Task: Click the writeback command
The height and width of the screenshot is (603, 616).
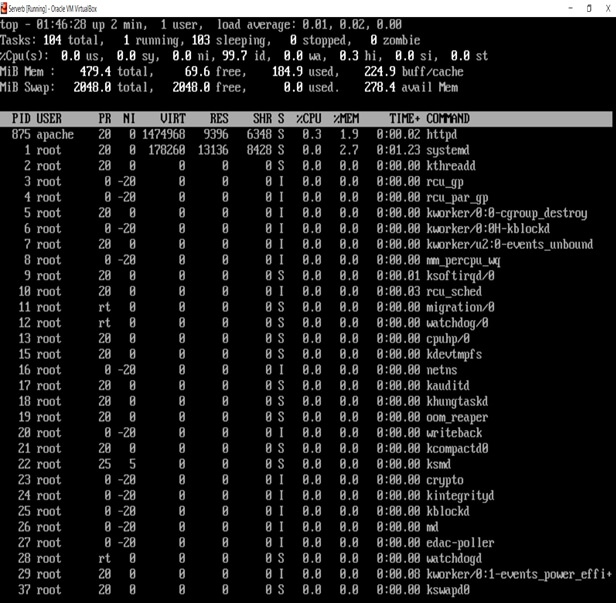Action: coord(454,433)
